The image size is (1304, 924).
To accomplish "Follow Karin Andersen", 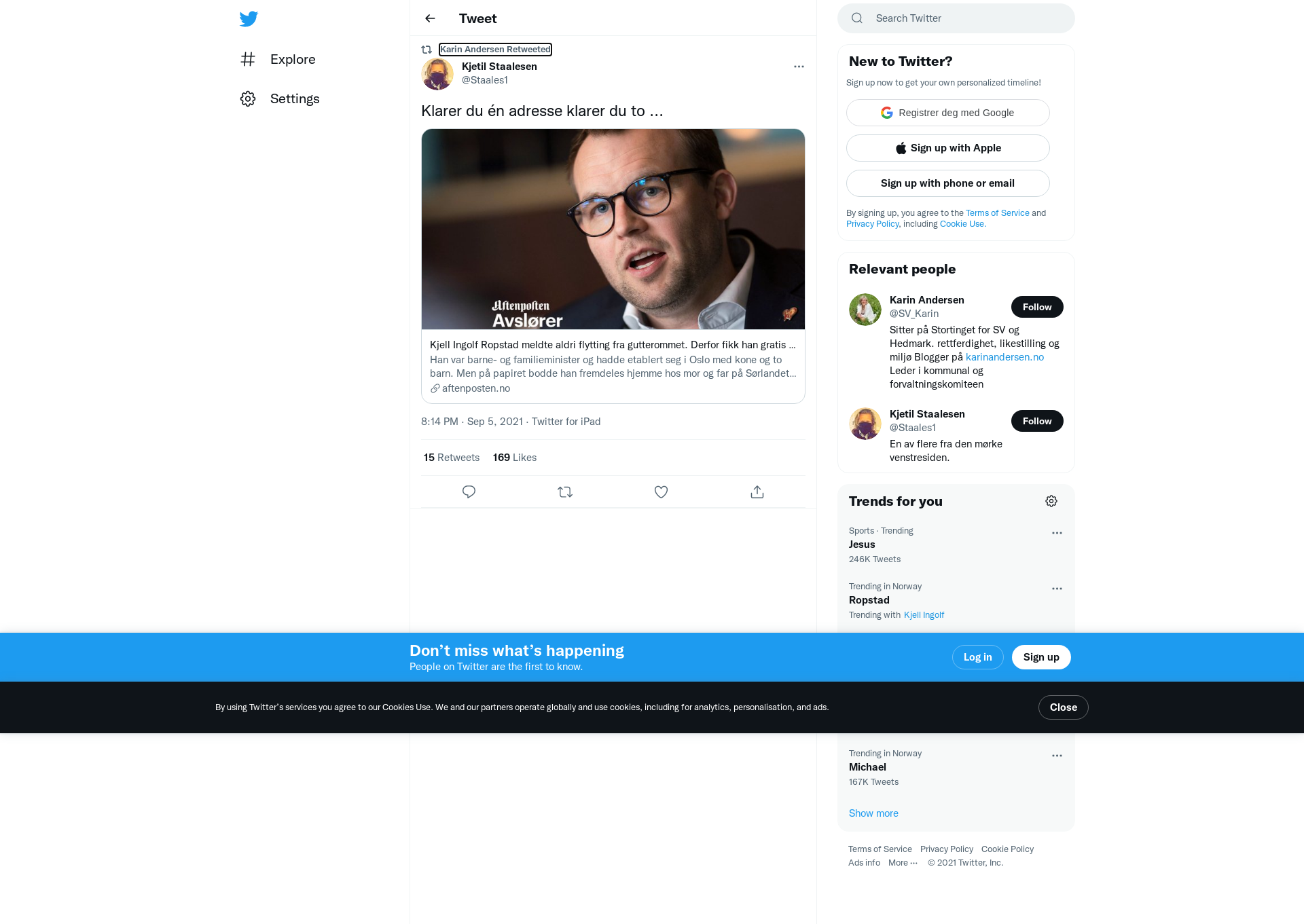I will point(1037,307).
